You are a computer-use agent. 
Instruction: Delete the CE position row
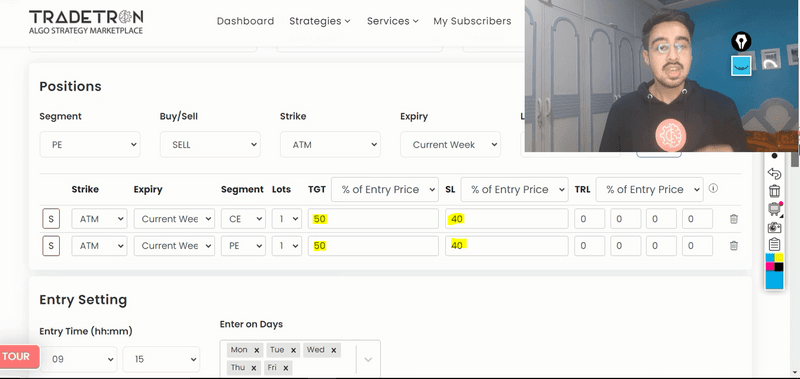(x=734, y=219)
